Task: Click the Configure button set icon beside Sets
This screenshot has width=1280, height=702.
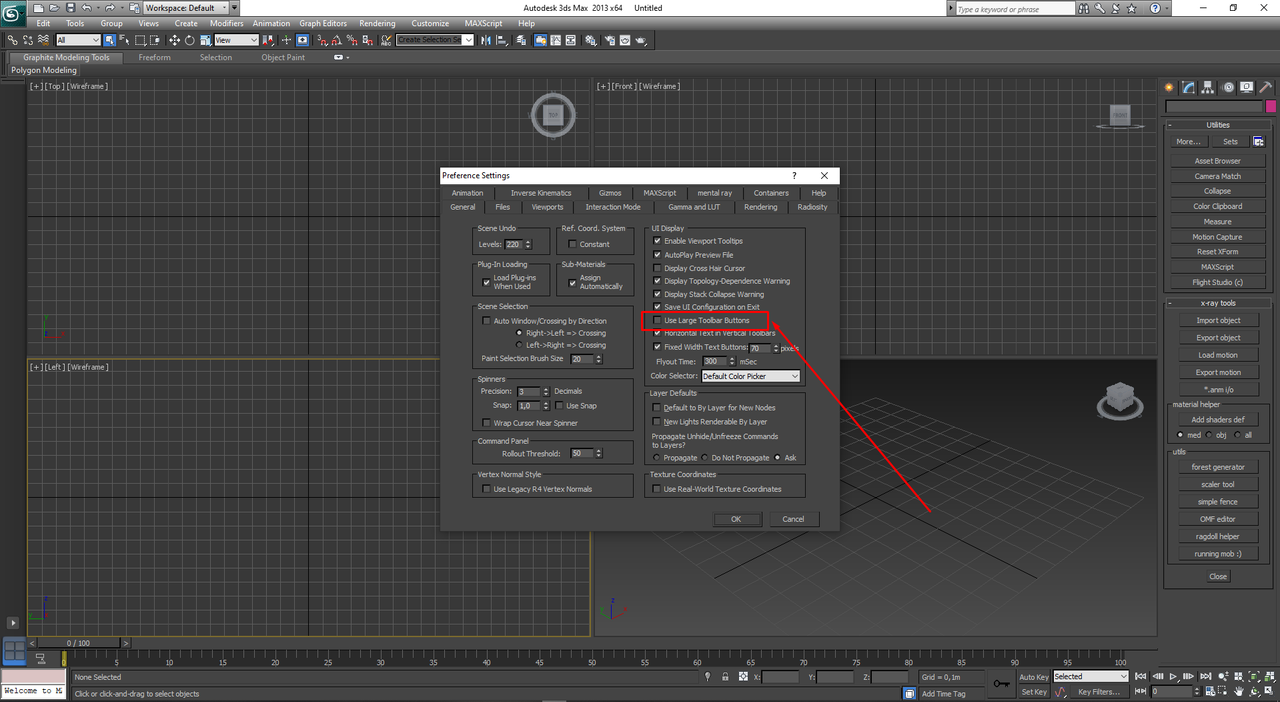Action: pos(1258,141)
